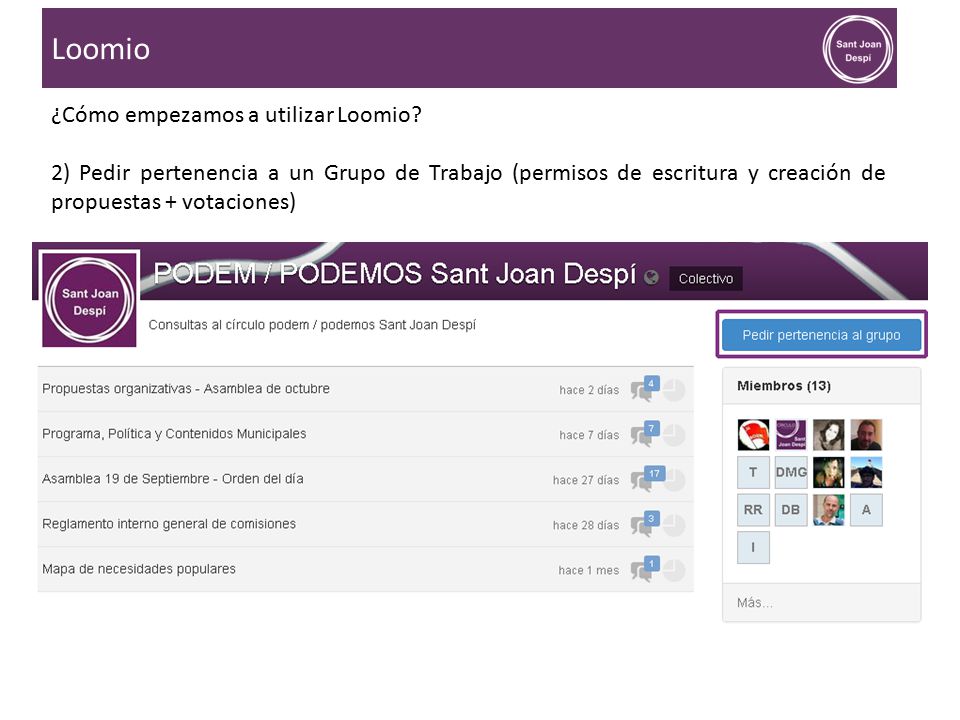Open the purple Sant Joan Despí member avatar

[x=790, y=435]
